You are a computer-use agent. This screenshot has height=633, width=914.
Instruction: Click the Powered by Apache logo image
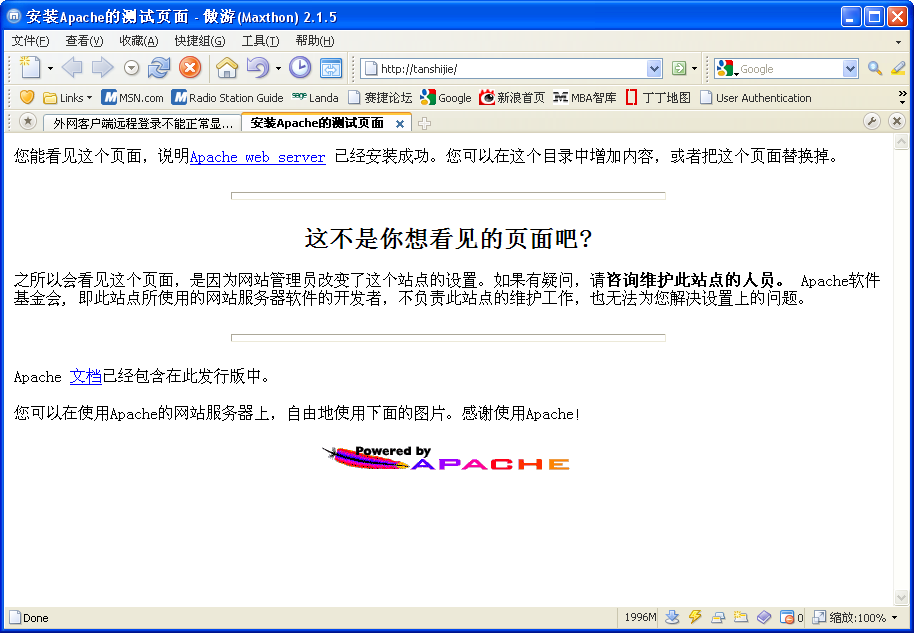[445, 458]
